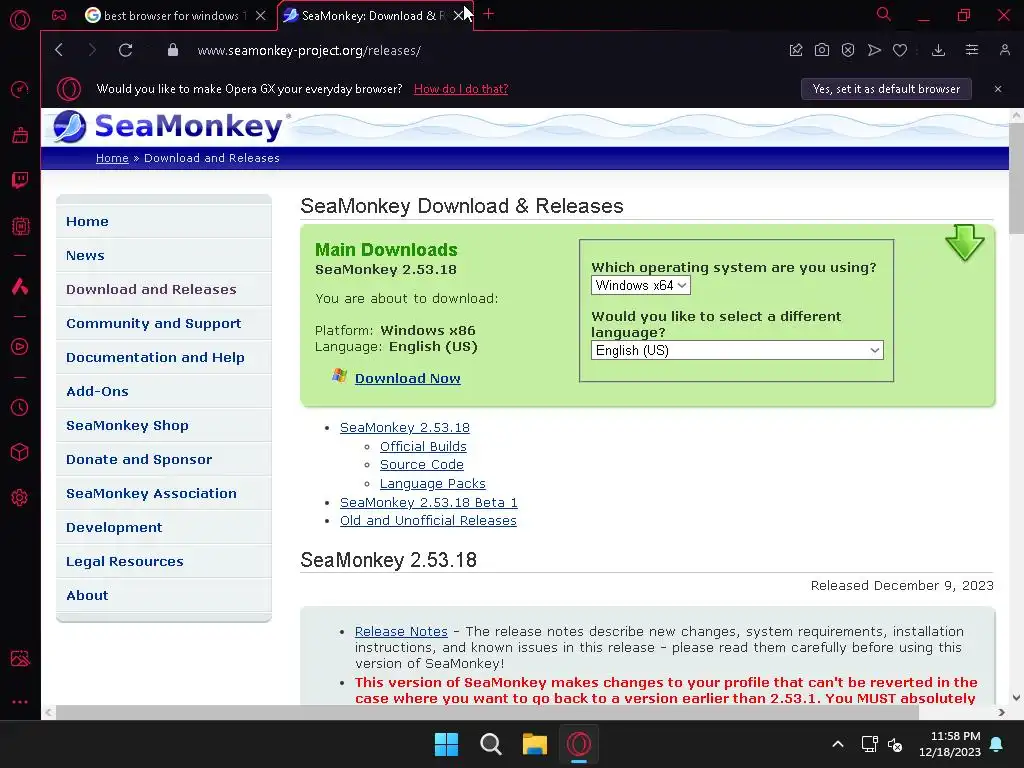The image size is (1024, 768).
Task: Take a snapshot with camera icon
Action: [822, 50]
